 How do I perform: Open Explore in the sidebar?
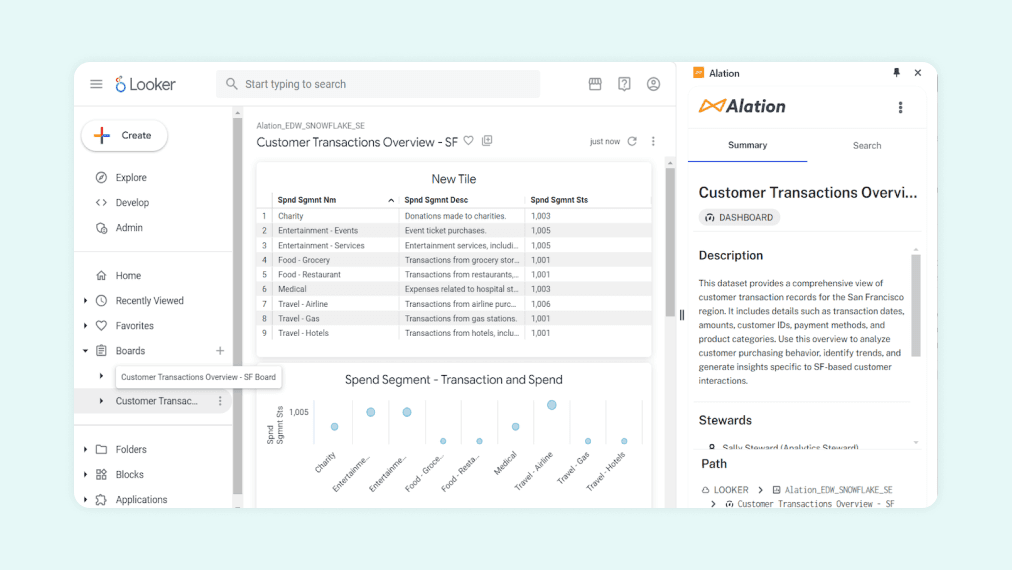coord(131,178)
